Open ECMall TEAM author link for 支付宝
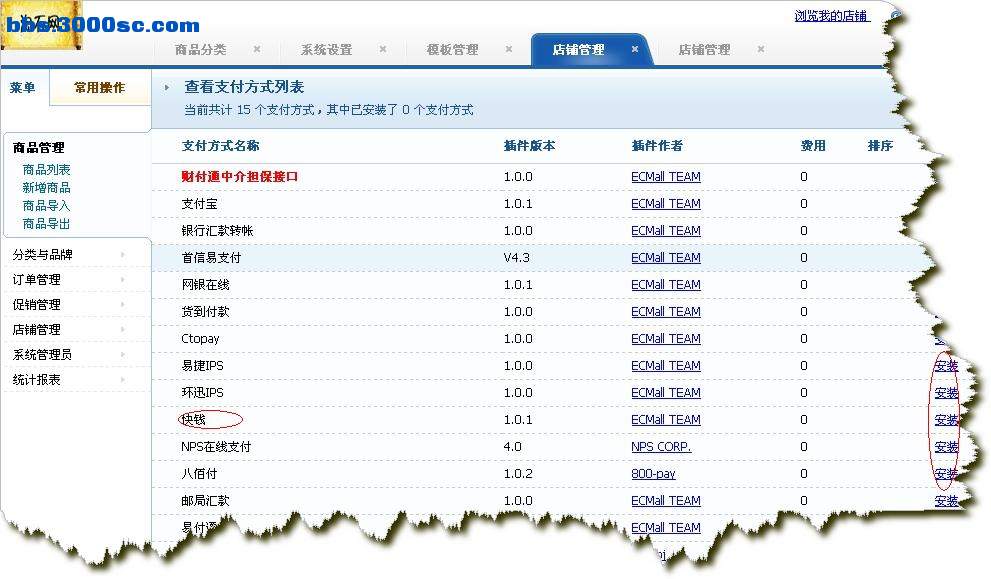991x579 pixels. (666, 204)
